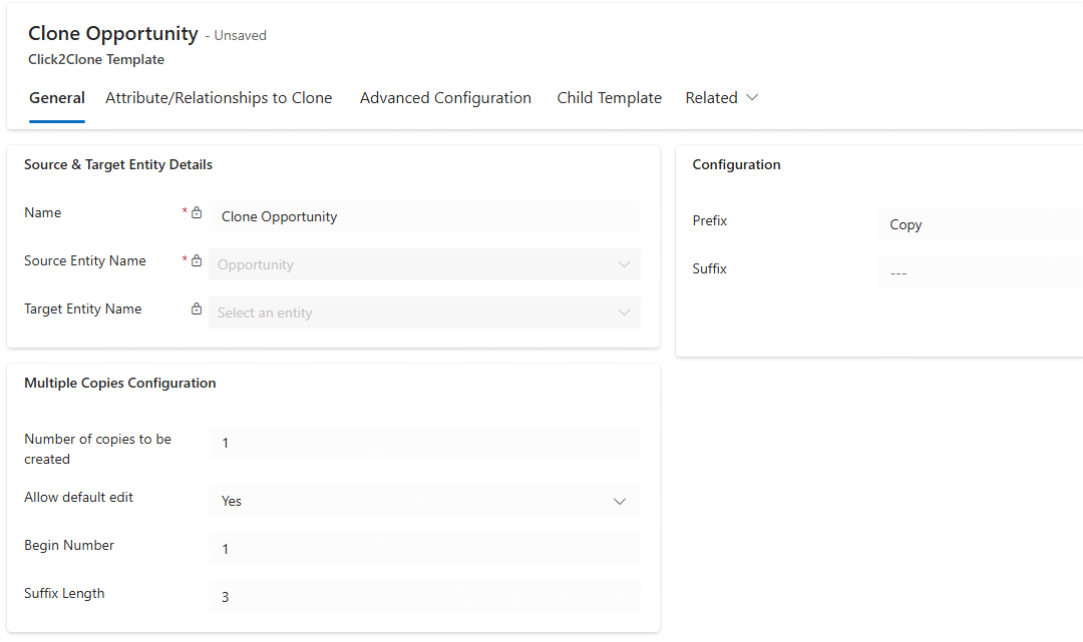Click the lock icon beside Source Entity Name

coord(197,261)
